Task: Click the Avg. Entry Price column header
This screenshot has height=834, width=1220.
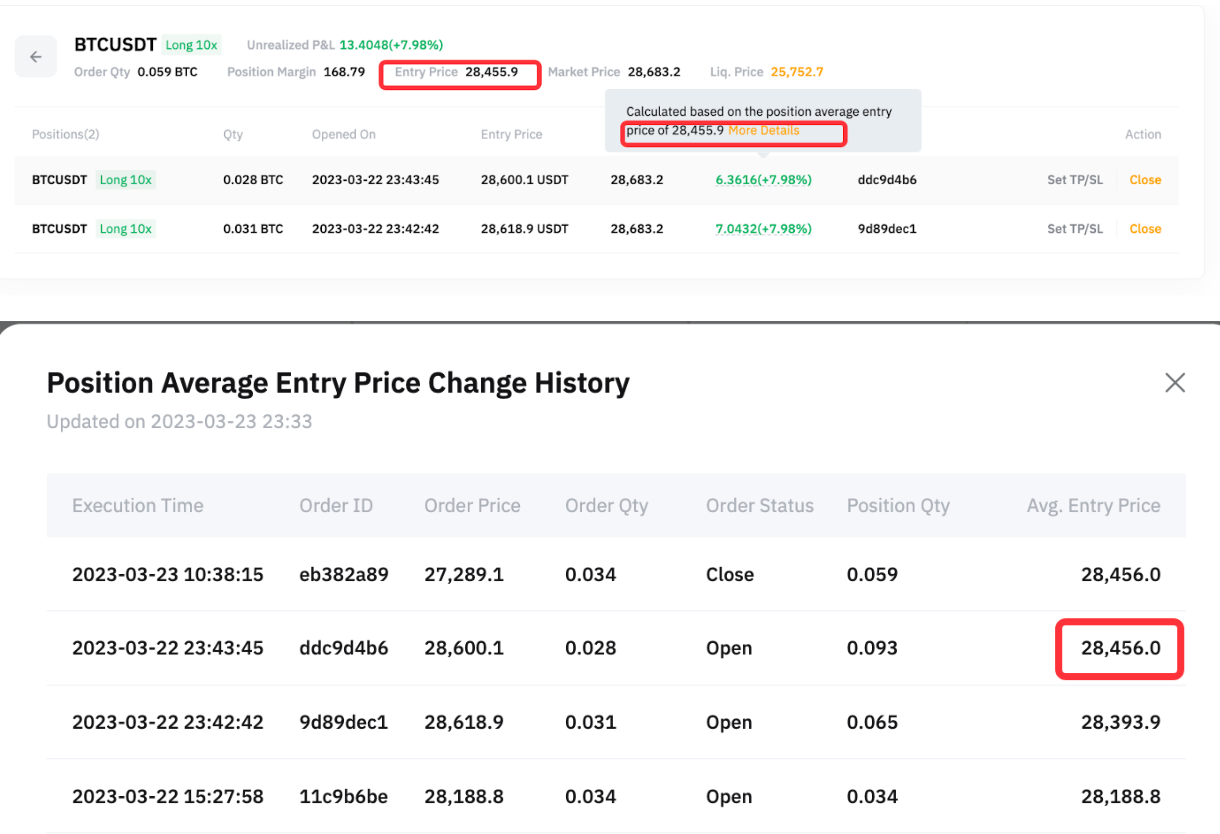Action: (1093, 505)
